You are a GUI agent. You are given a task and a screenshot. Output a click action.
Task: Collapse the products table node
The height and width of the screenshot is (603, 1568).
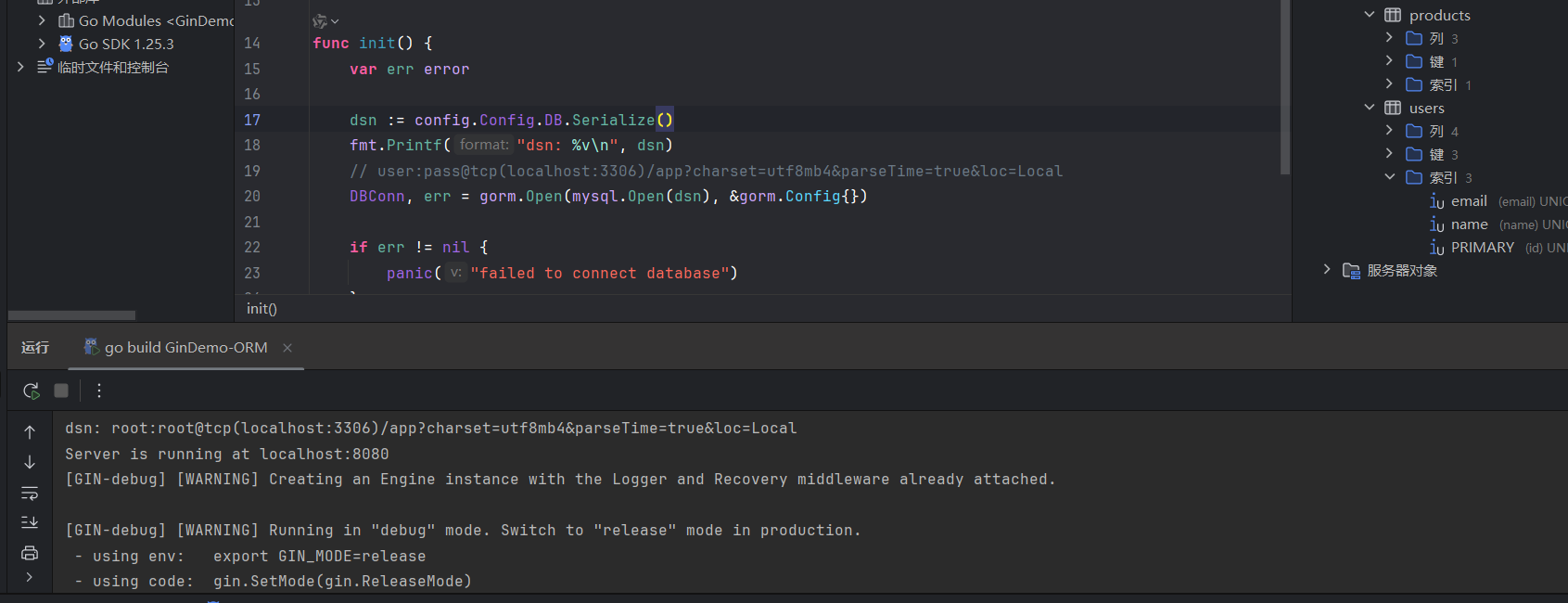[x=1370, y=15]
